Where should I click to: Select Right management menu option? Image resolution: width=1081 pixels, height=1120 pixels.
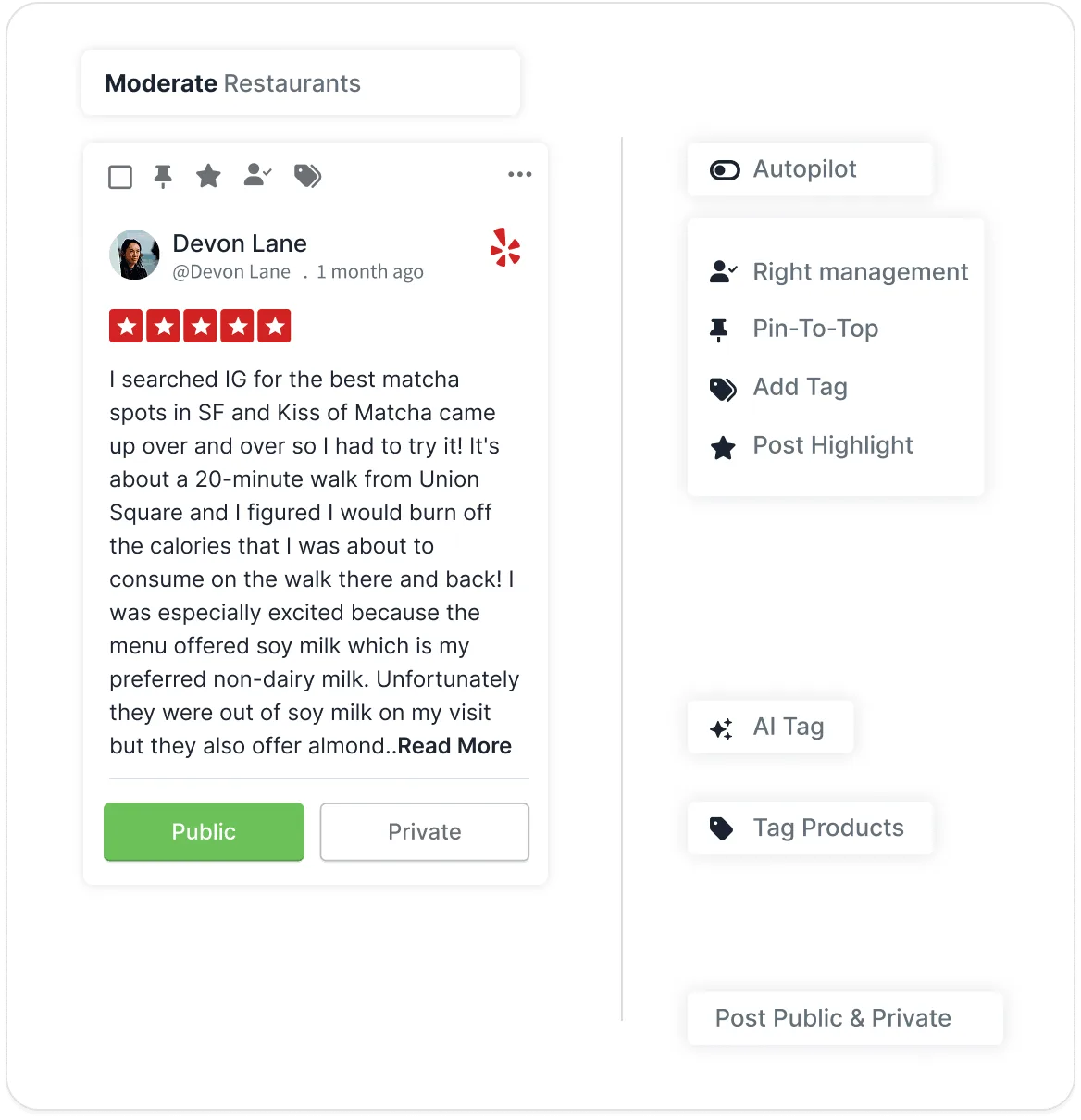pyautogui.click(x=838, y=272)
